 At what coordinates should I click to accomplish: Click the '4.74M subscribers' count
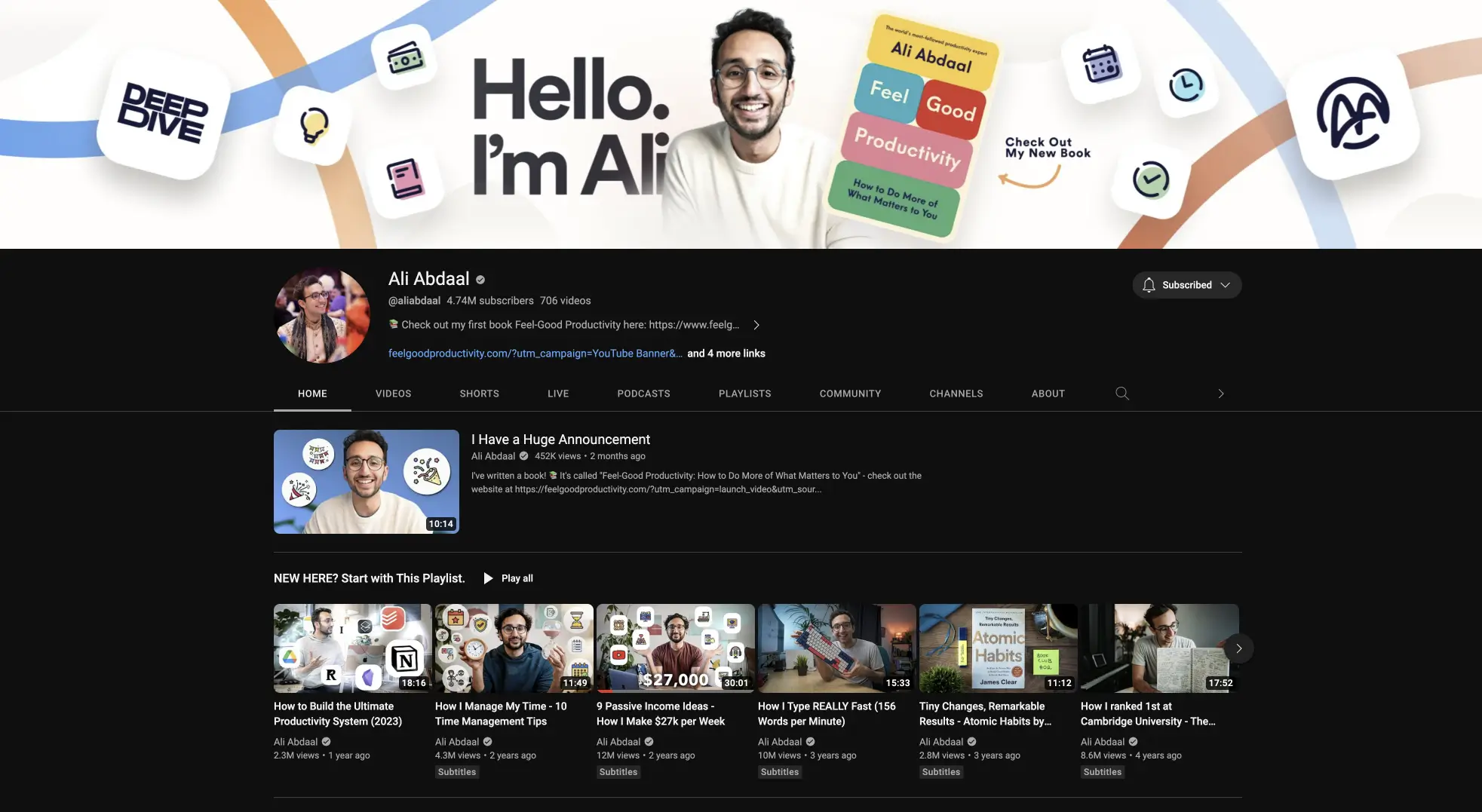[490, 301]
